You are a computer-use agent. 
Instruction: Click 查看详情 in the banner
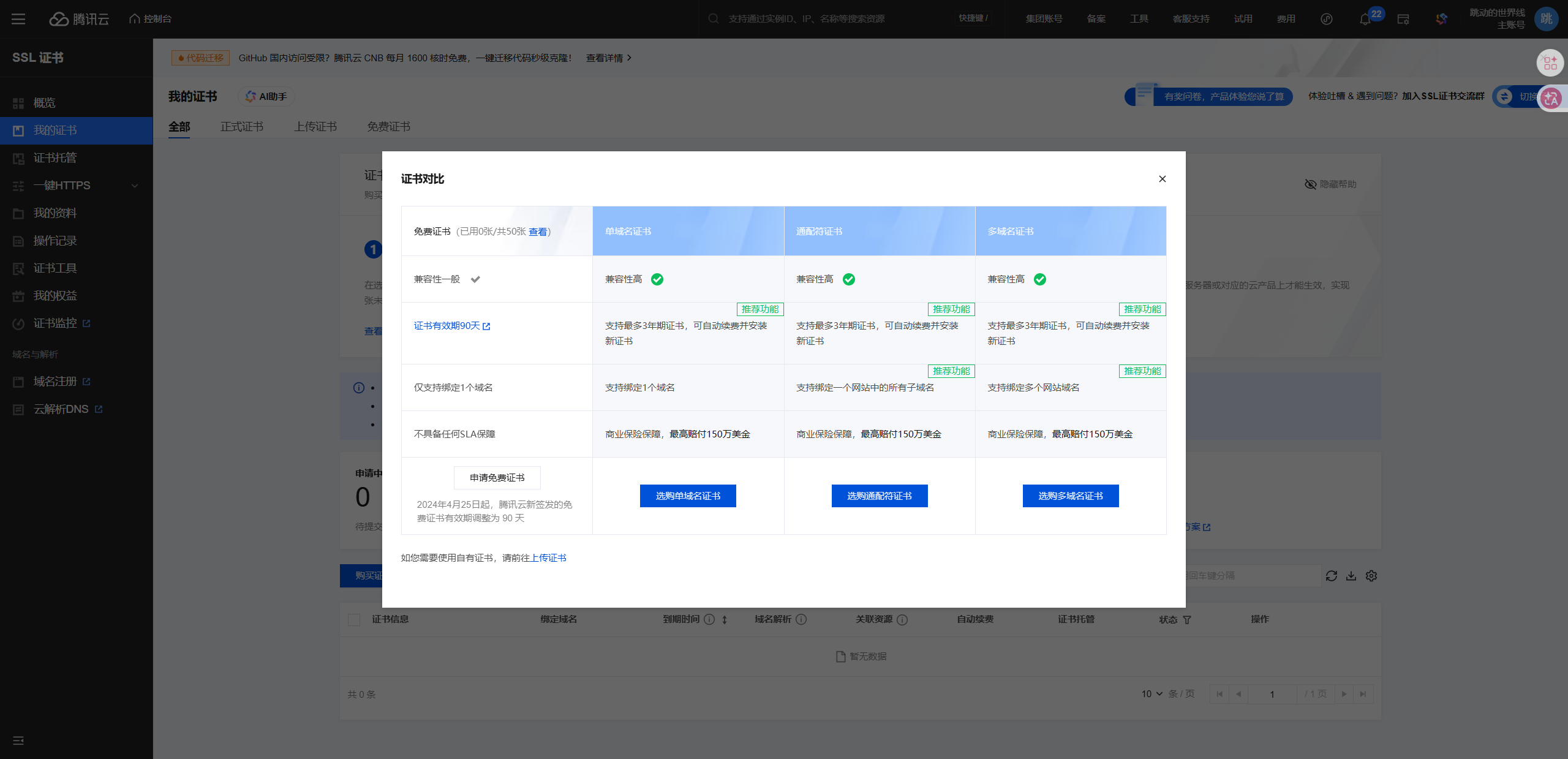click(608, 58)
